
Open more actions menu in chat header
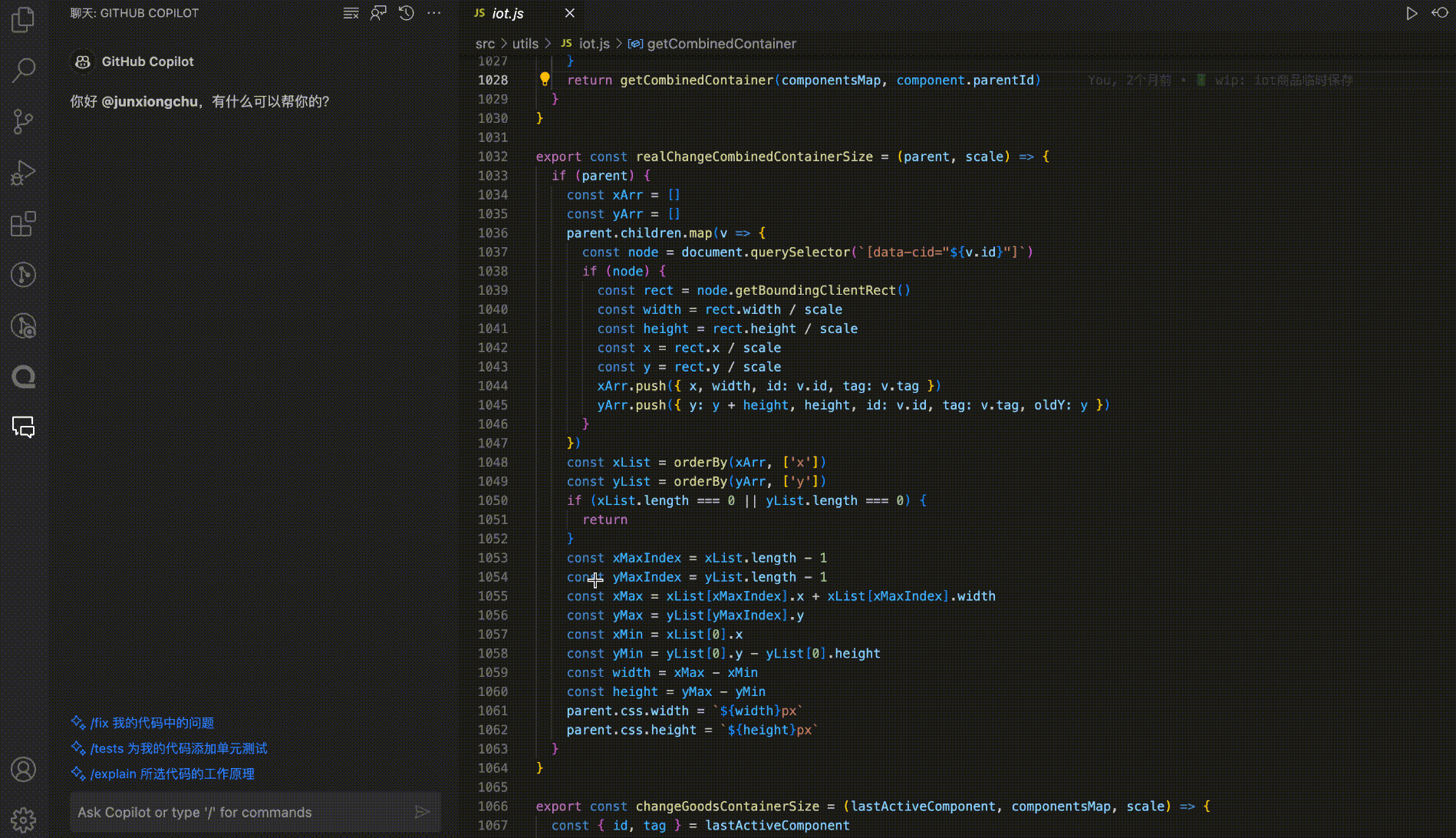(x=434, y=13)
